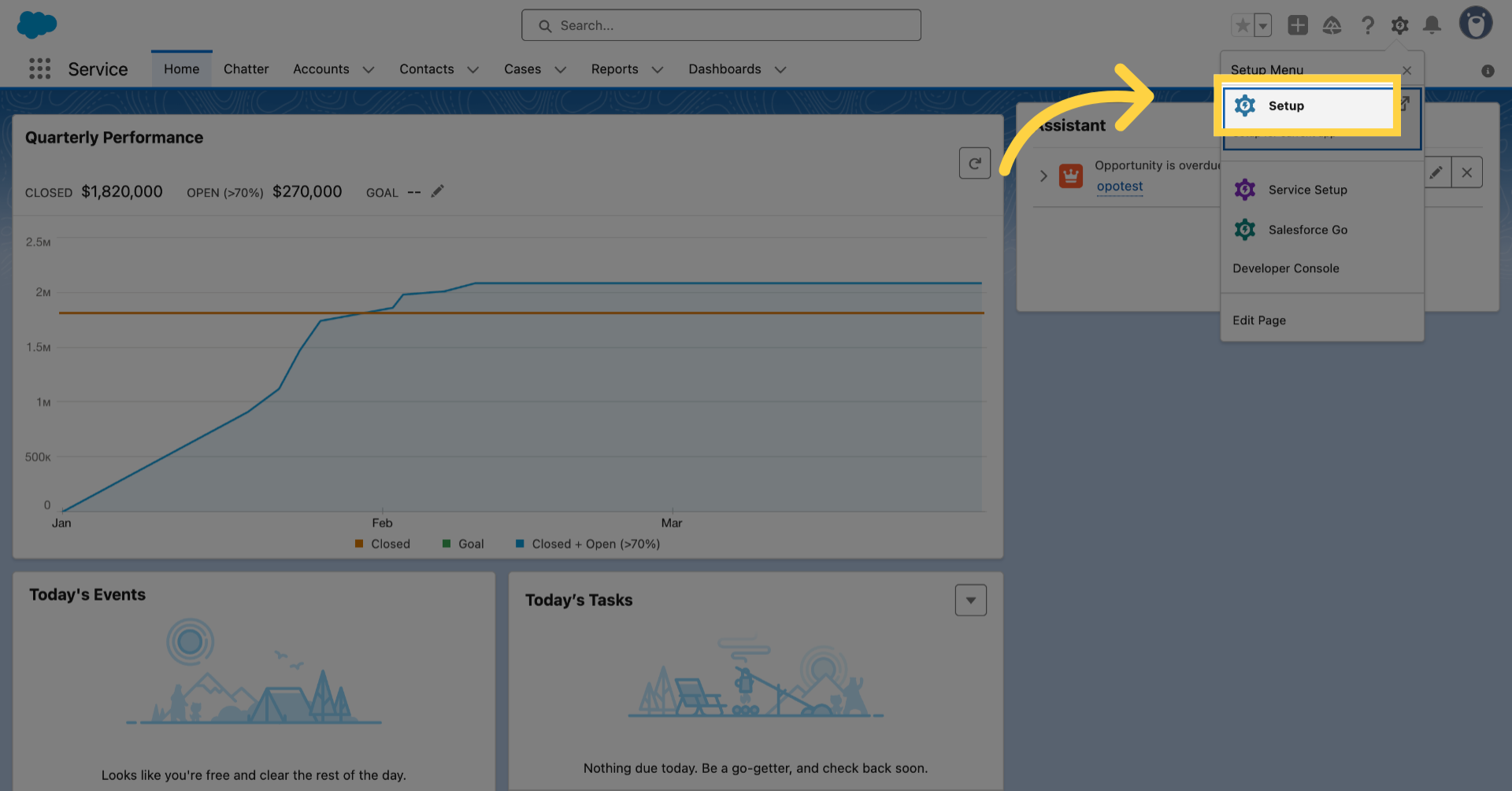
Task: Click the Service app name
Action: pyautogui.click(x=98, y=69)
